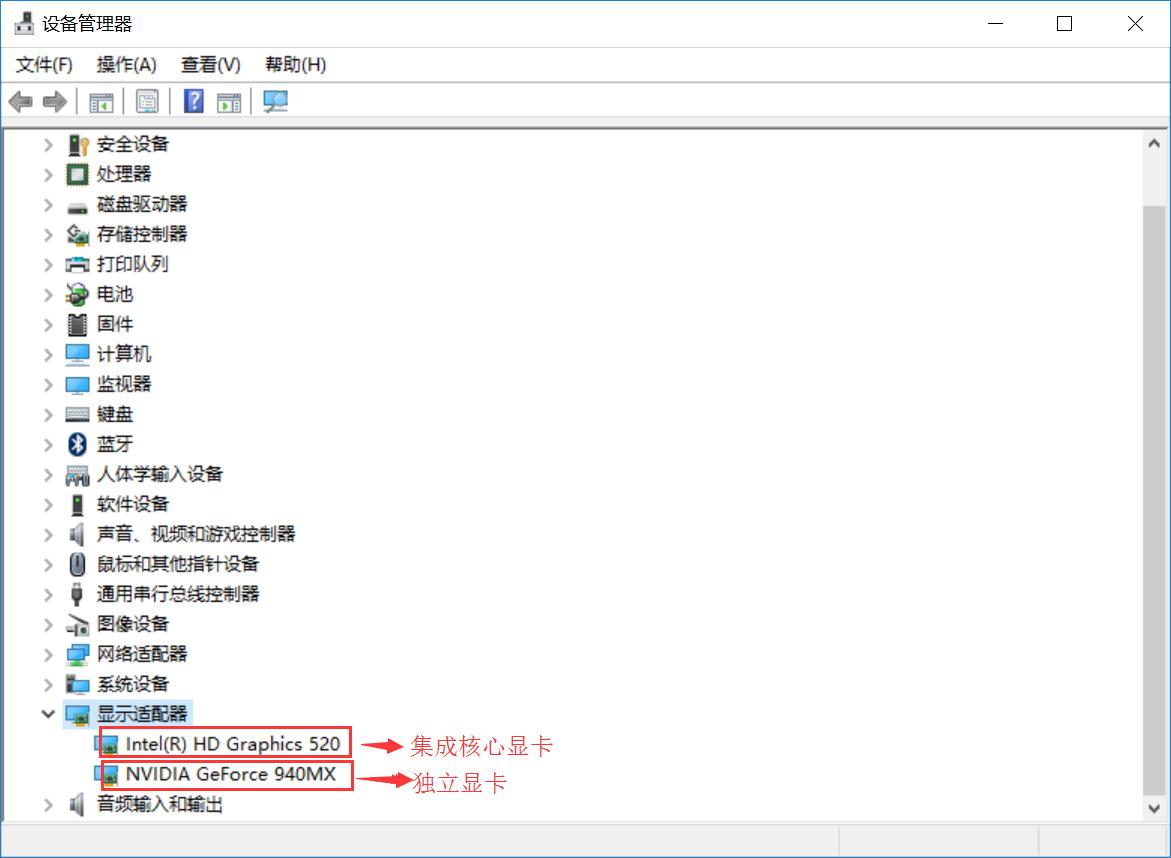
Task: Click the scan for hardware changes toolbar icon
Action: (276, 101)
